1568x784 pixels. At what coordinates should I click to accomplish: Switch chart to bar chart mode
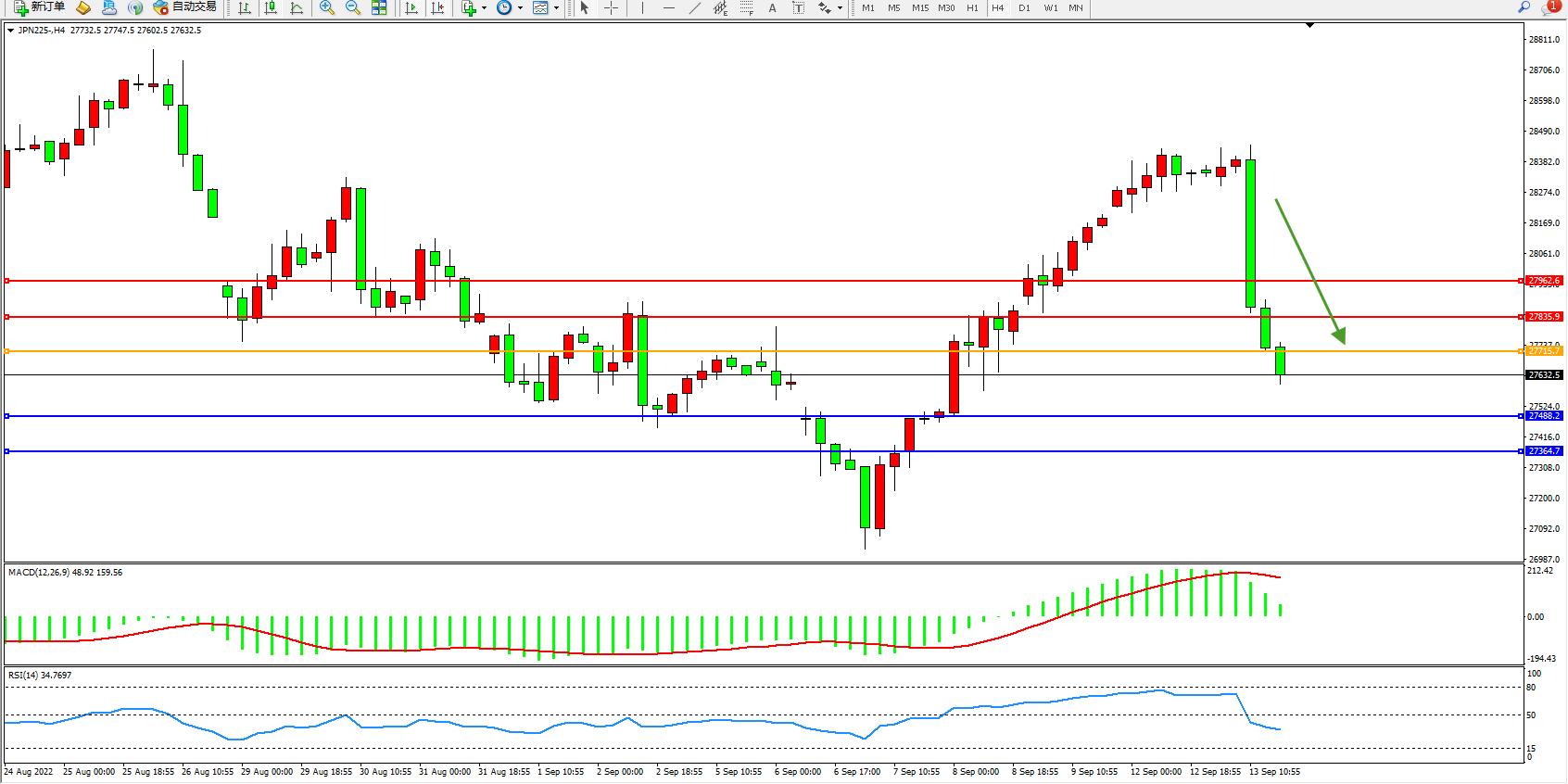point(244,7)
